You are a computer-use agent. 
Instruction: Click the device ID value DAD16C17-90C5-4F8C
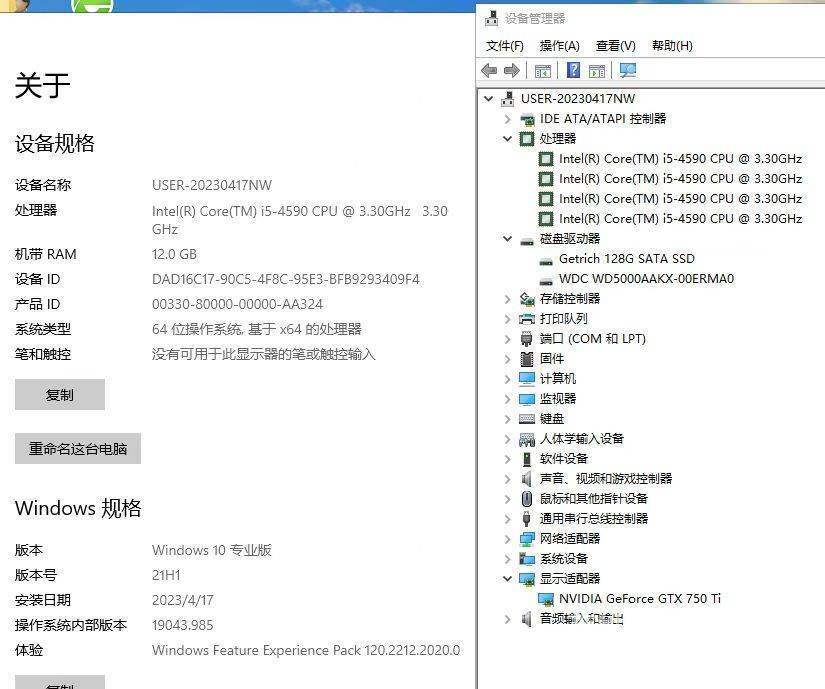coord(286,279)
